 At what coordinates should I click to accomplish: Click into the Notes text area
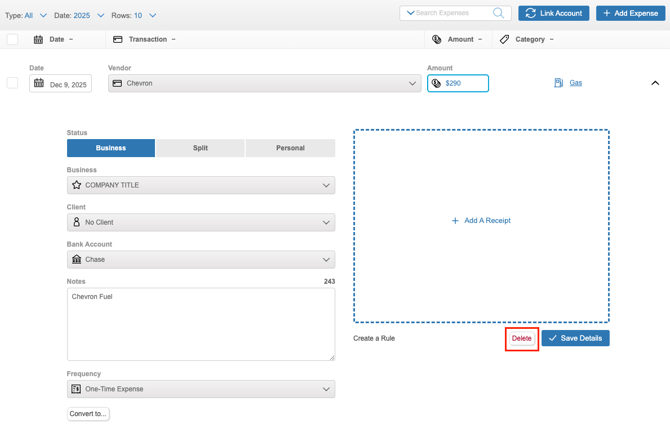click(x=201, y=325)
